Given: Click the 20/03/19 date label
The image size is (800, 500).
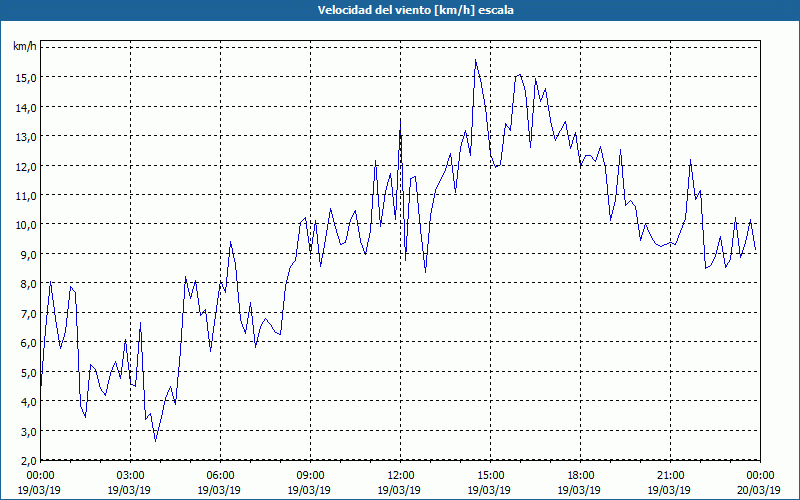Looking at the screenshot, I should (760, 490).
